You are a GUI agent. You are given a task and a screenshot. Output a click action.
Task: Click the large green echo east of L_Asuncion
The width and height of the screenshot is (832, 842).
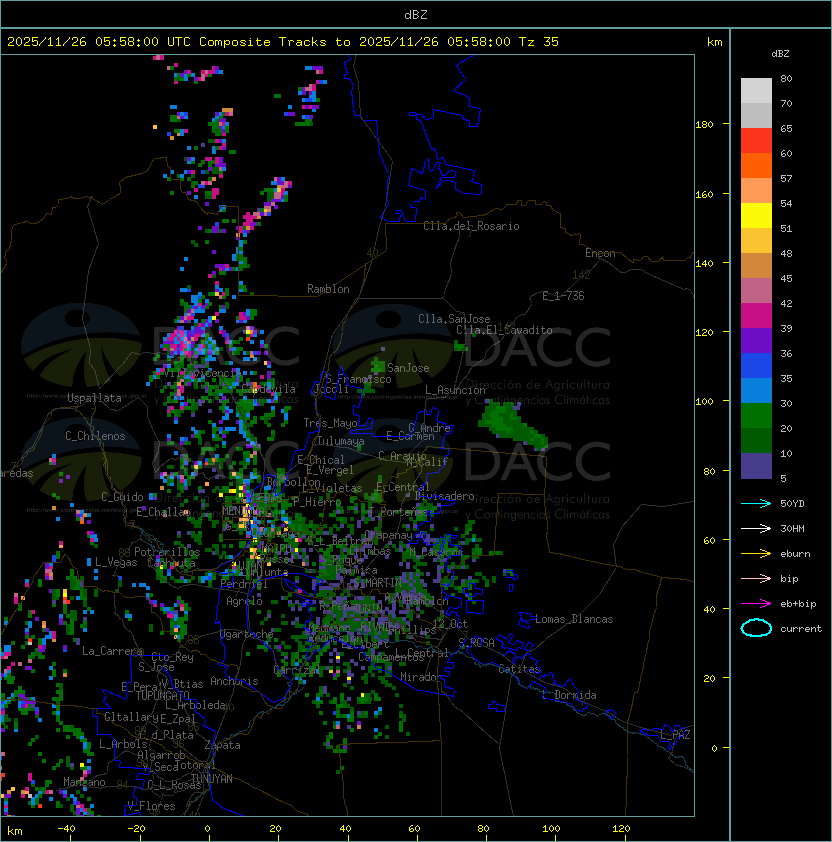click(512, 425)
